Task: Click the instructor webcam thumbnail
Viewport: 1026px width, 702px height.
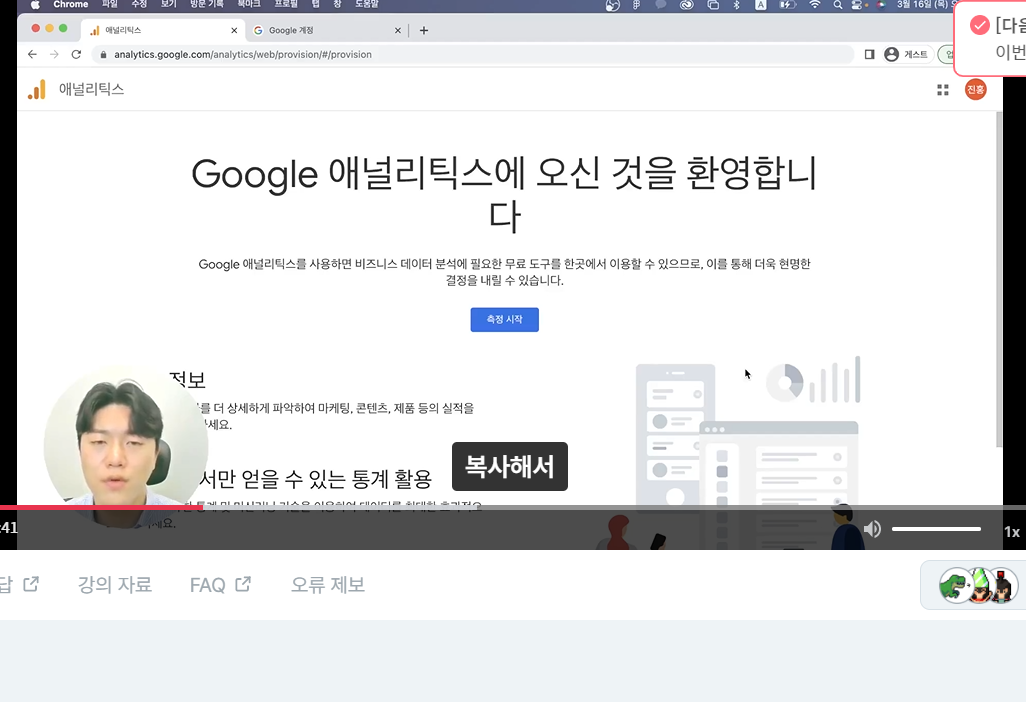Action: [126, 446]
